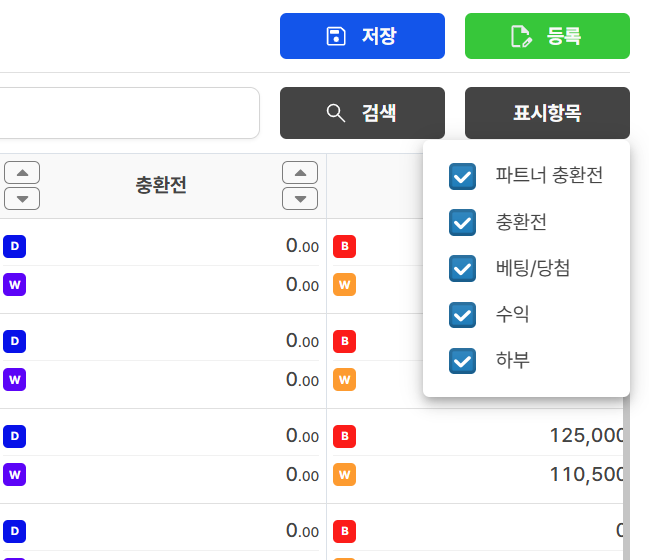
Task: Click the document-edit icon in 등록
Action: pyautogui.click(x=520, y=37)
